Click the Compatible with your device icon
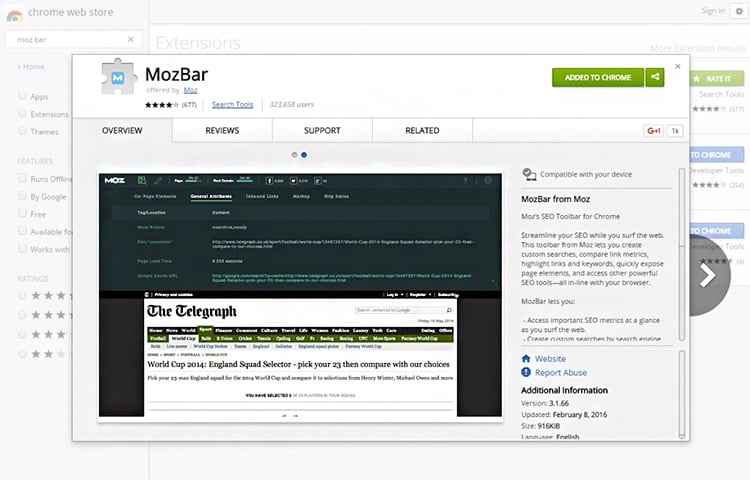The height and width of the screenshot is (480, 750). click(x=529, y=175)
